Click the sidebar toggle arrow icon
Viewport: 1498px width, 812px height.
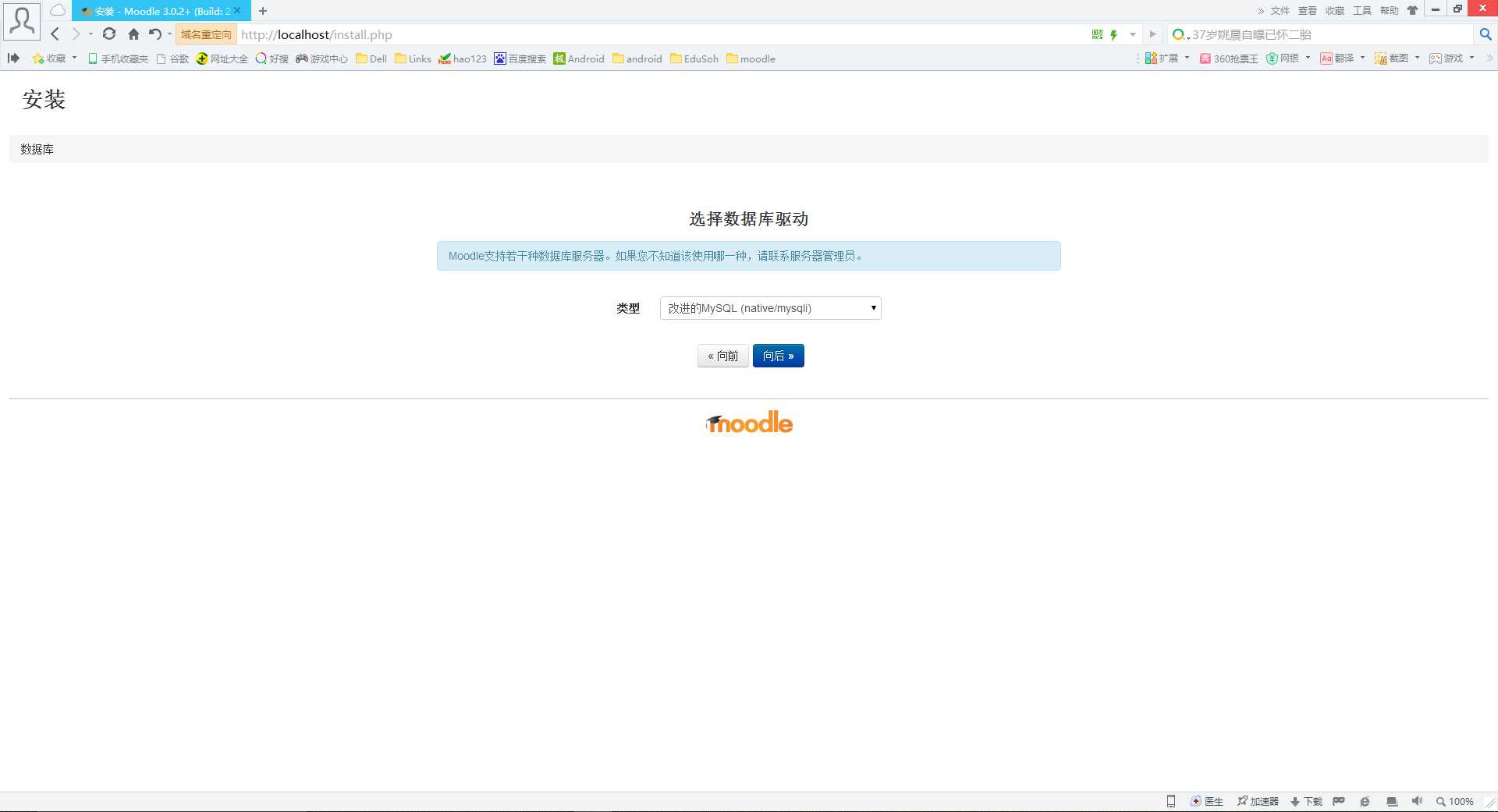point(13,59)
